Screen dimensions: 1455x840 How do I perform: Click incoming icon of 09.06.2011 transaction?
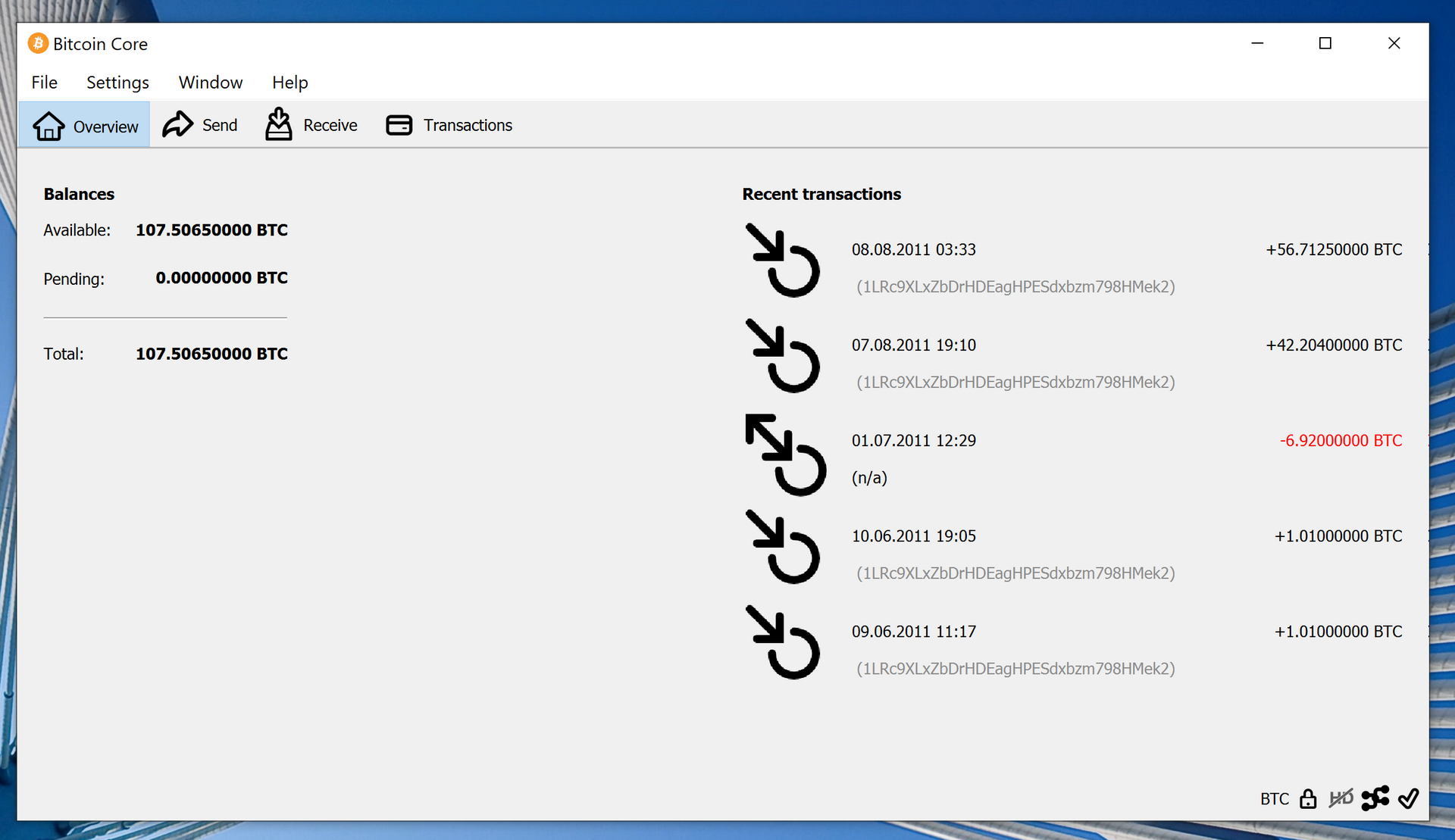pos(783,642)
